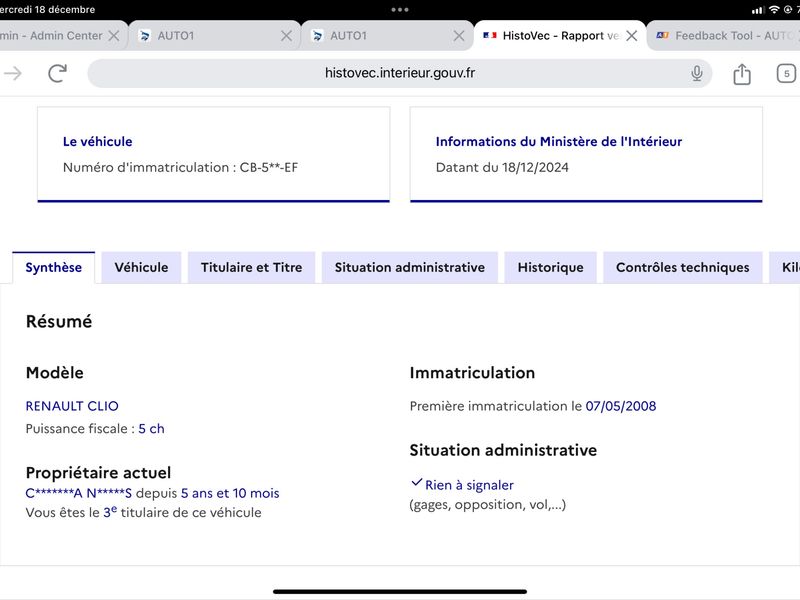The image size is (800, 600).
Task: Click Informations du Ministère de l'Intérieur heading
Action: 559,141
